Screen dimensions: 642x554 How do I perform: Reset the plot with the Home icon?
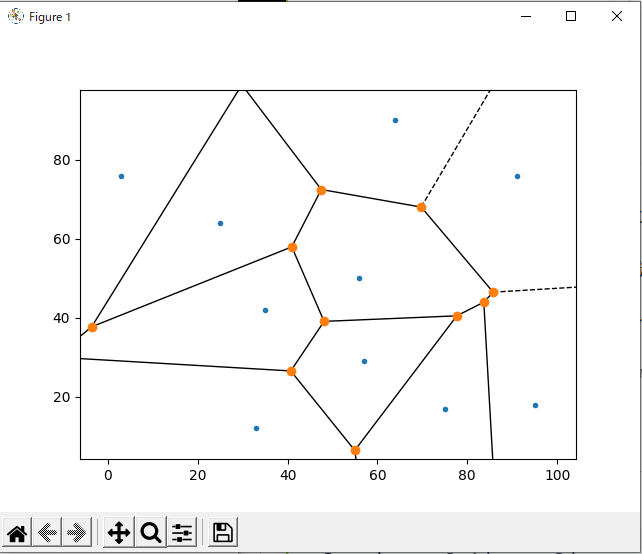(17, 533)
